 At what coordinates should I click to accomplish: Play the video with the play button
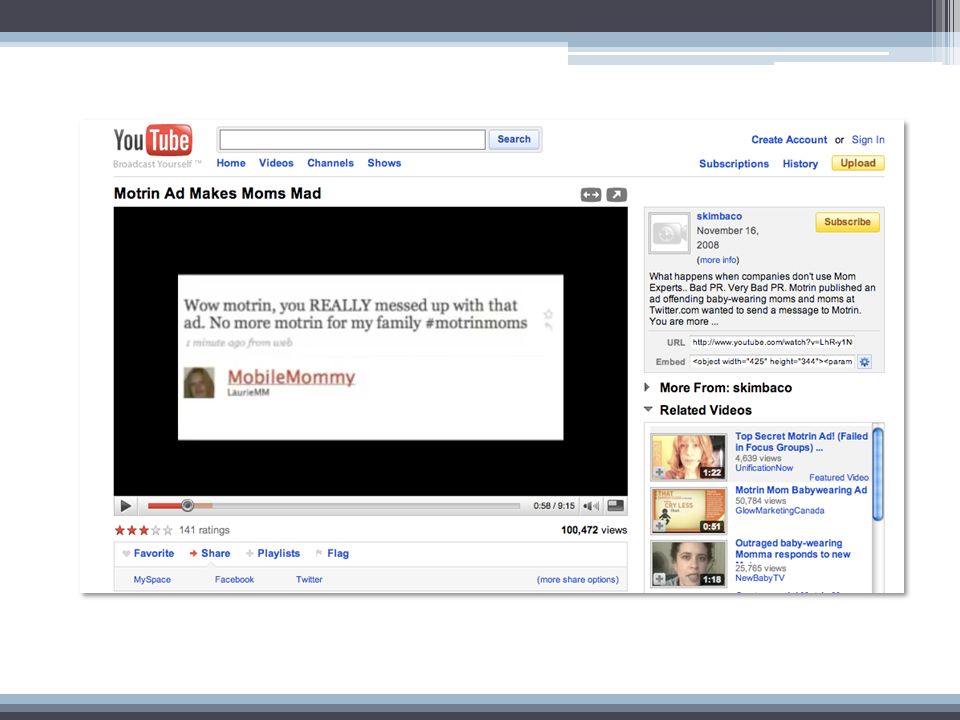[126, 506]
